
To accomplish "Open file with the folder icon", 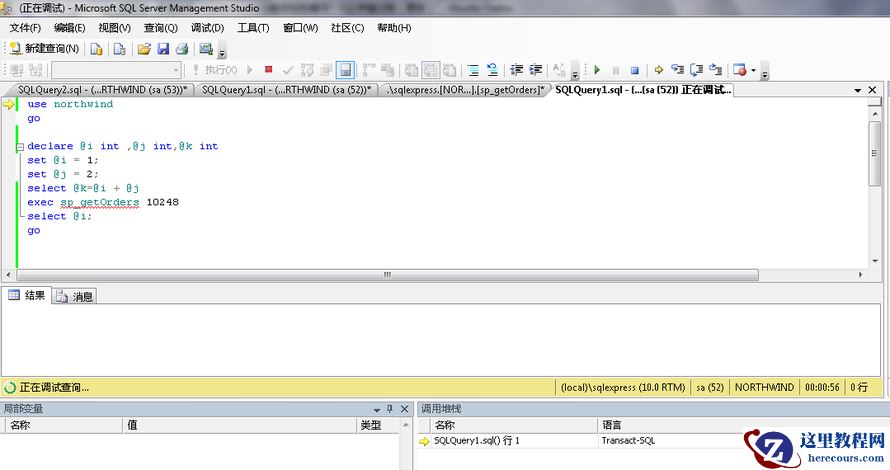I will (144, 49).
